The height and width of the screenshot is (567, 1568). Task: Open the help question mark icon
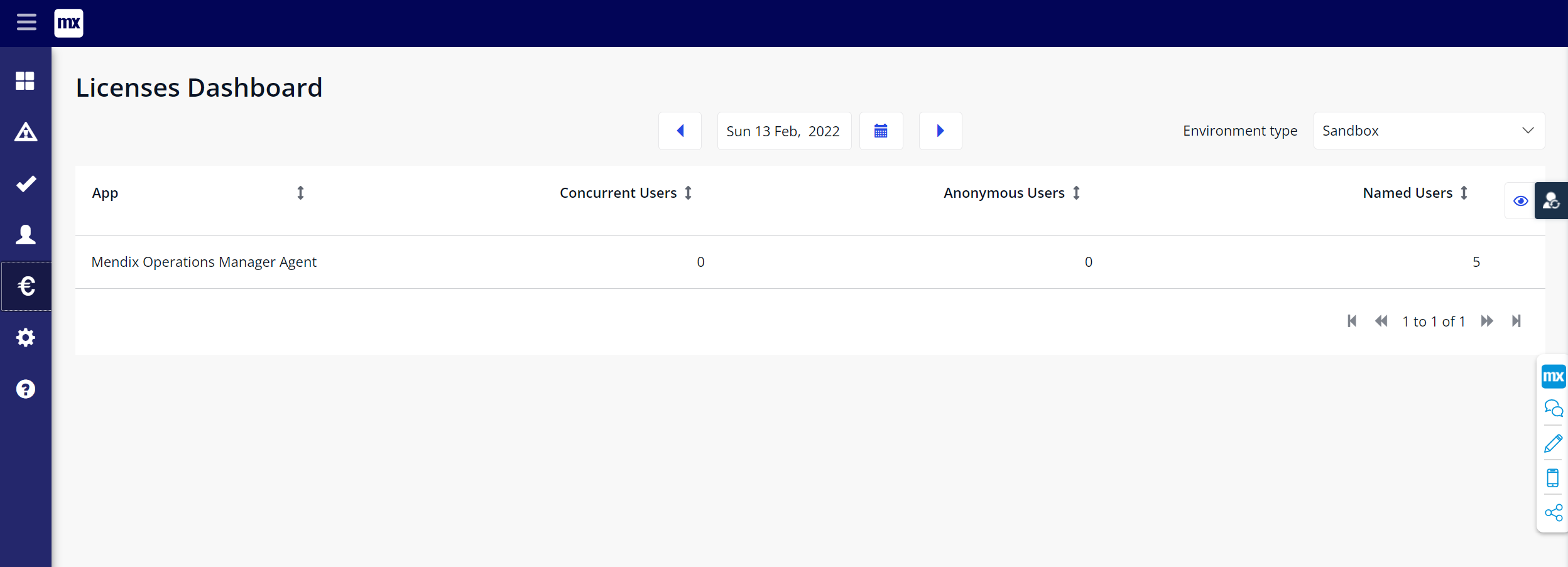pos(26,389)
